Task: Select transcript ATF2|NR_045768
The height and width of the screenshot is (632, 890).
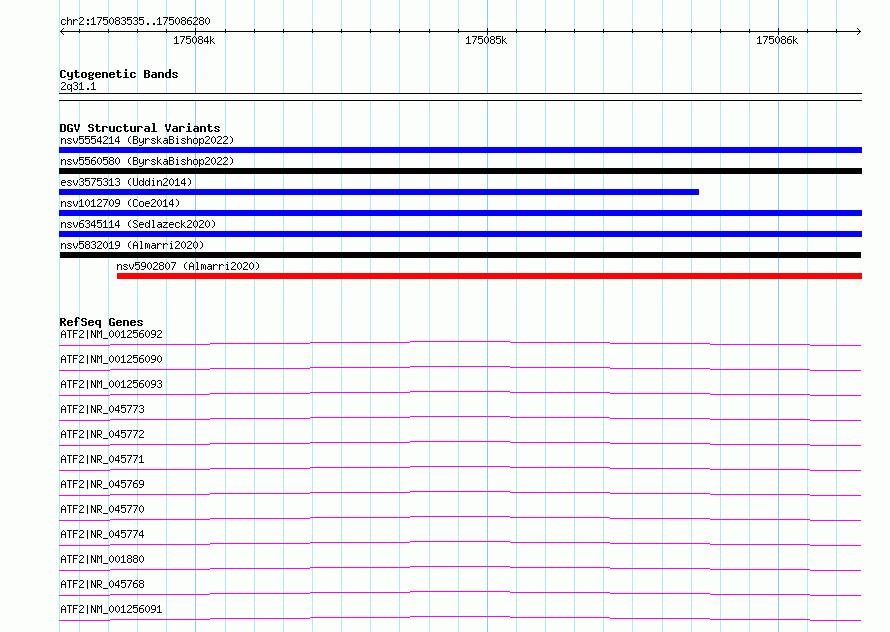Action: point(102,584)
